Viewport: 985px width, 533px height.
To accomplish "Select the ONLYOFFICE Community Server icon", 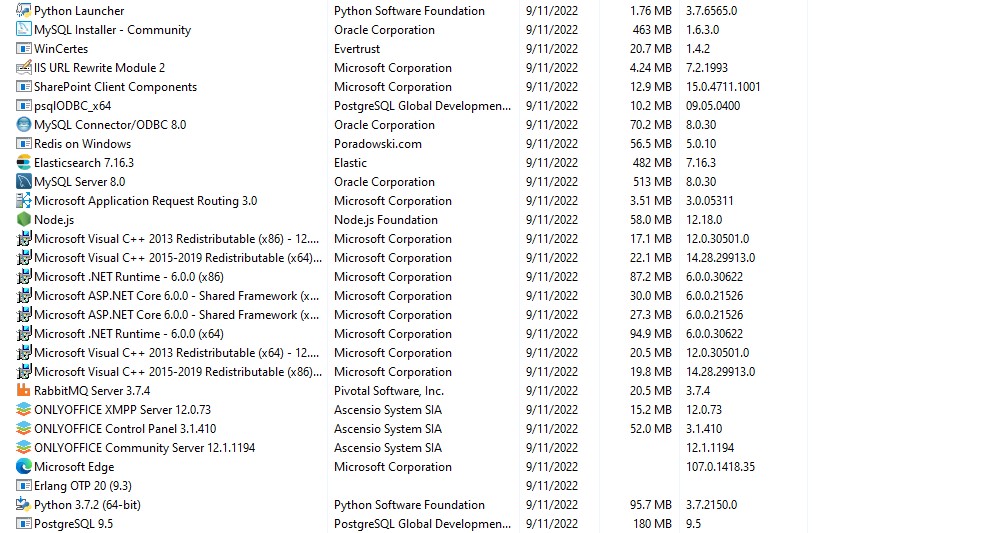I will [x=23, y=448].
